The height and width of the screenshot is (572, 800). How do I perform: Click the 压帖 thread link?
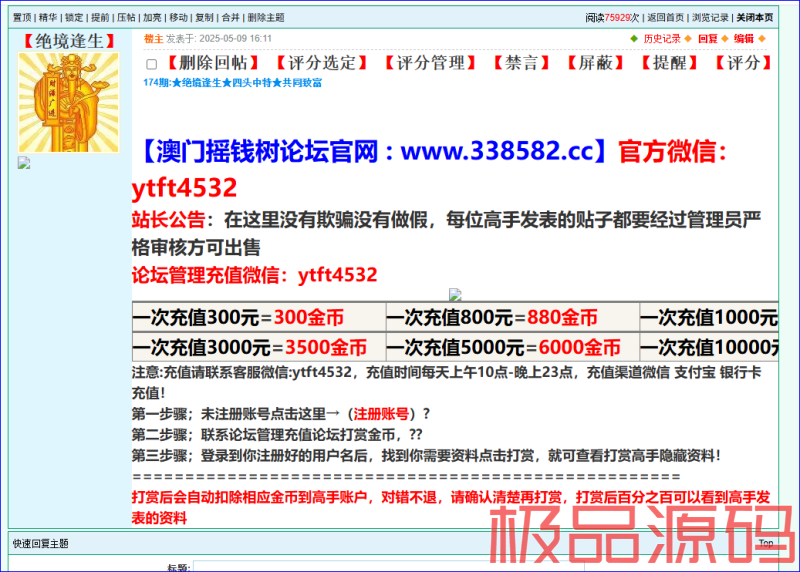pos(126,17)
